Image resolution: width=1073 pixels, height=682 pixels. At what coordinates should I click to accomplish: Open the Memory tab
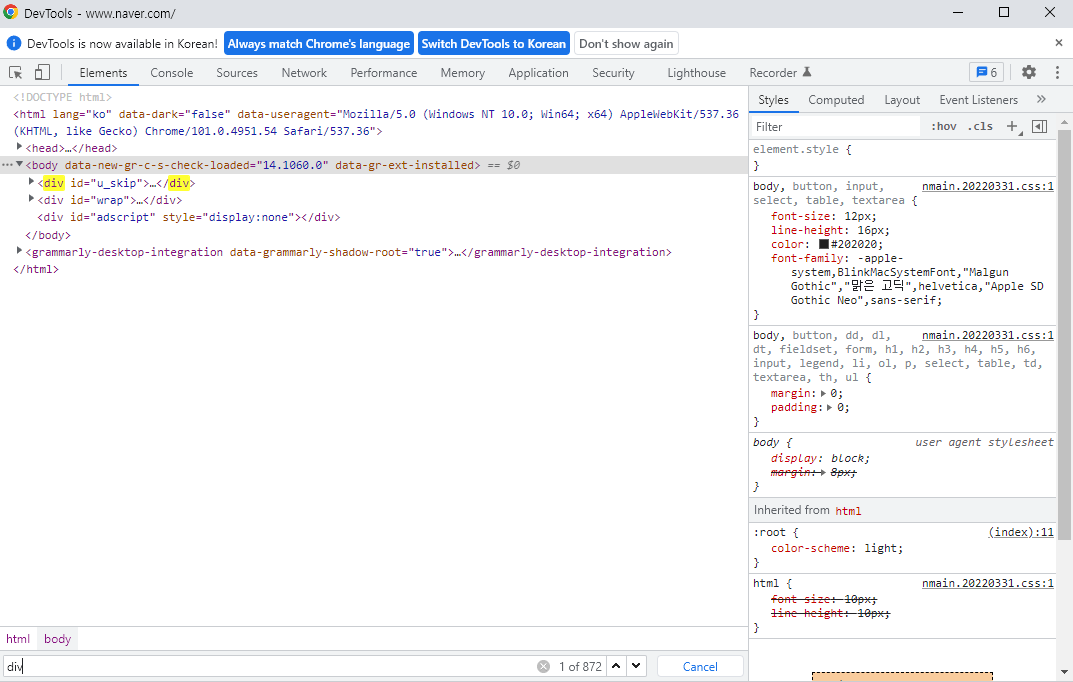[463, 73]
